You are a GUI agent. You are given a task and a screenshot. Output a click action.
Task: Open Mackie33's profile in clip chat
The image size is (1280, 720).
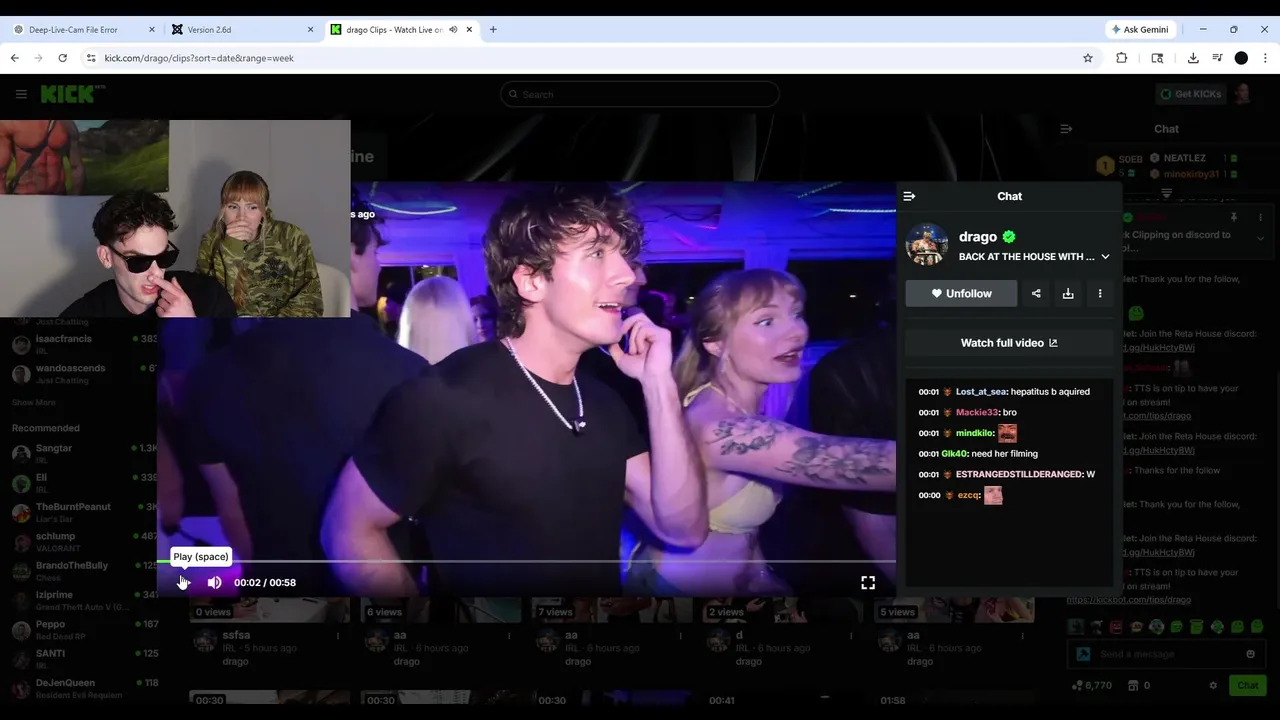977,412
